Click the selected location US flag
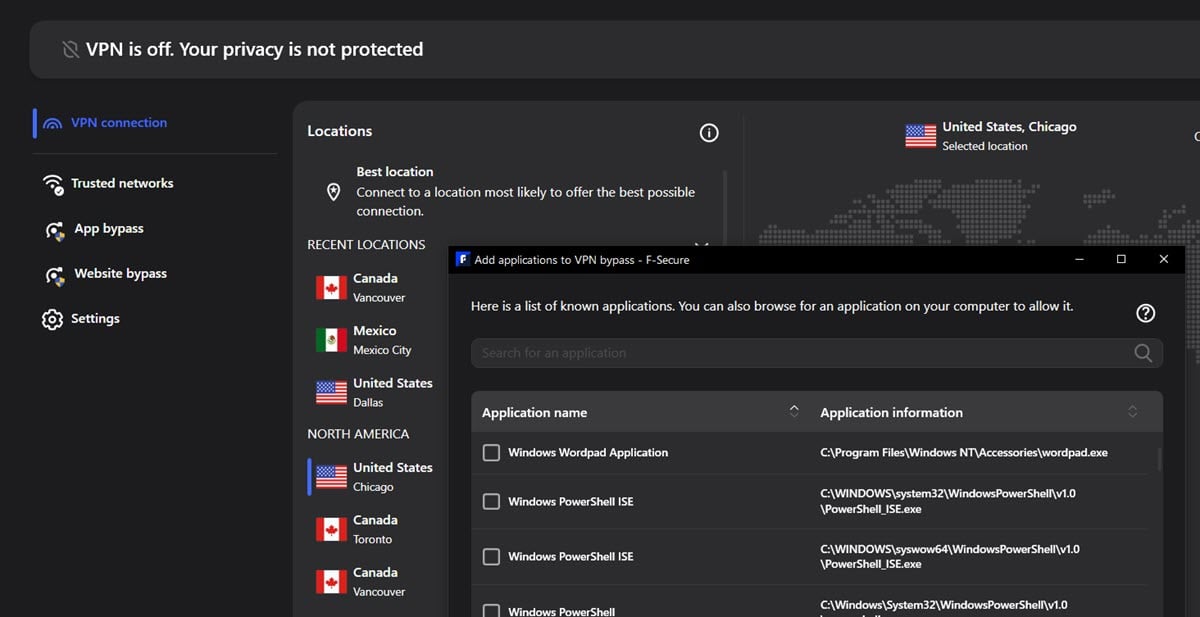The image size is (1200, 617). pos(920,136)
